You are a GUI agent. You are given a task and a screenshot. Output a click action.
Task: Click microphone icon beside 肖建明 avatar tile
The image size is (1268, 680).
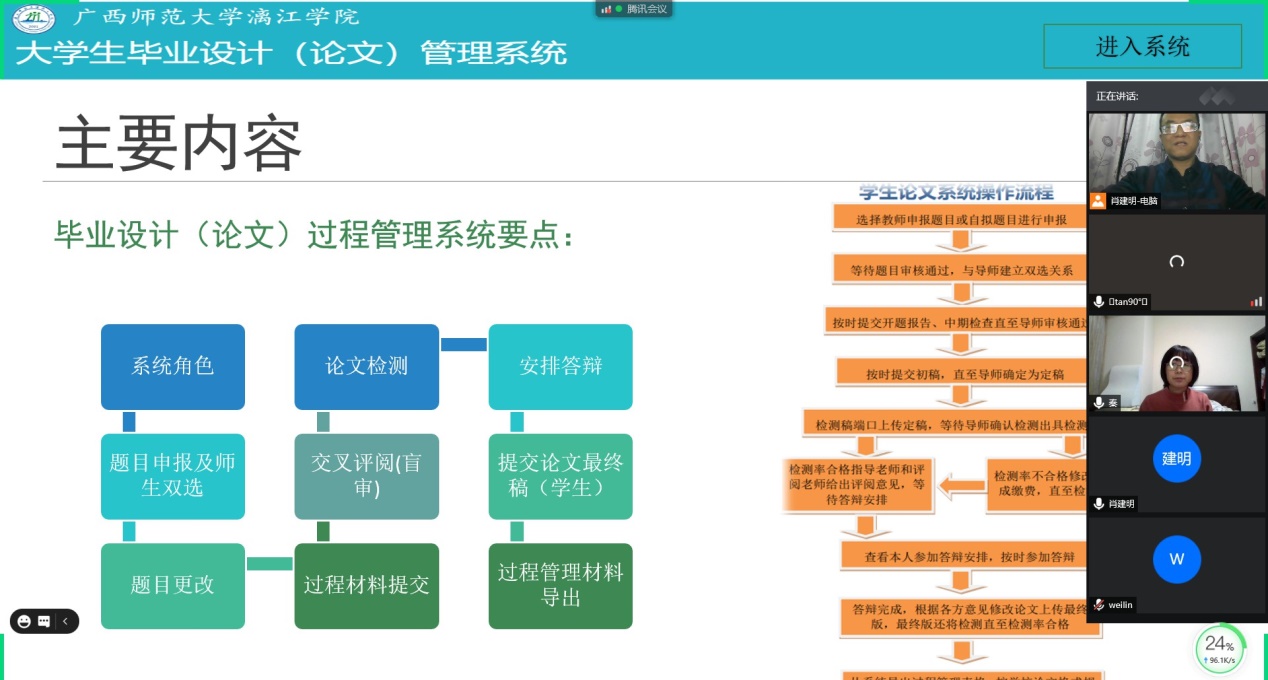click(x=1099, y=504)
